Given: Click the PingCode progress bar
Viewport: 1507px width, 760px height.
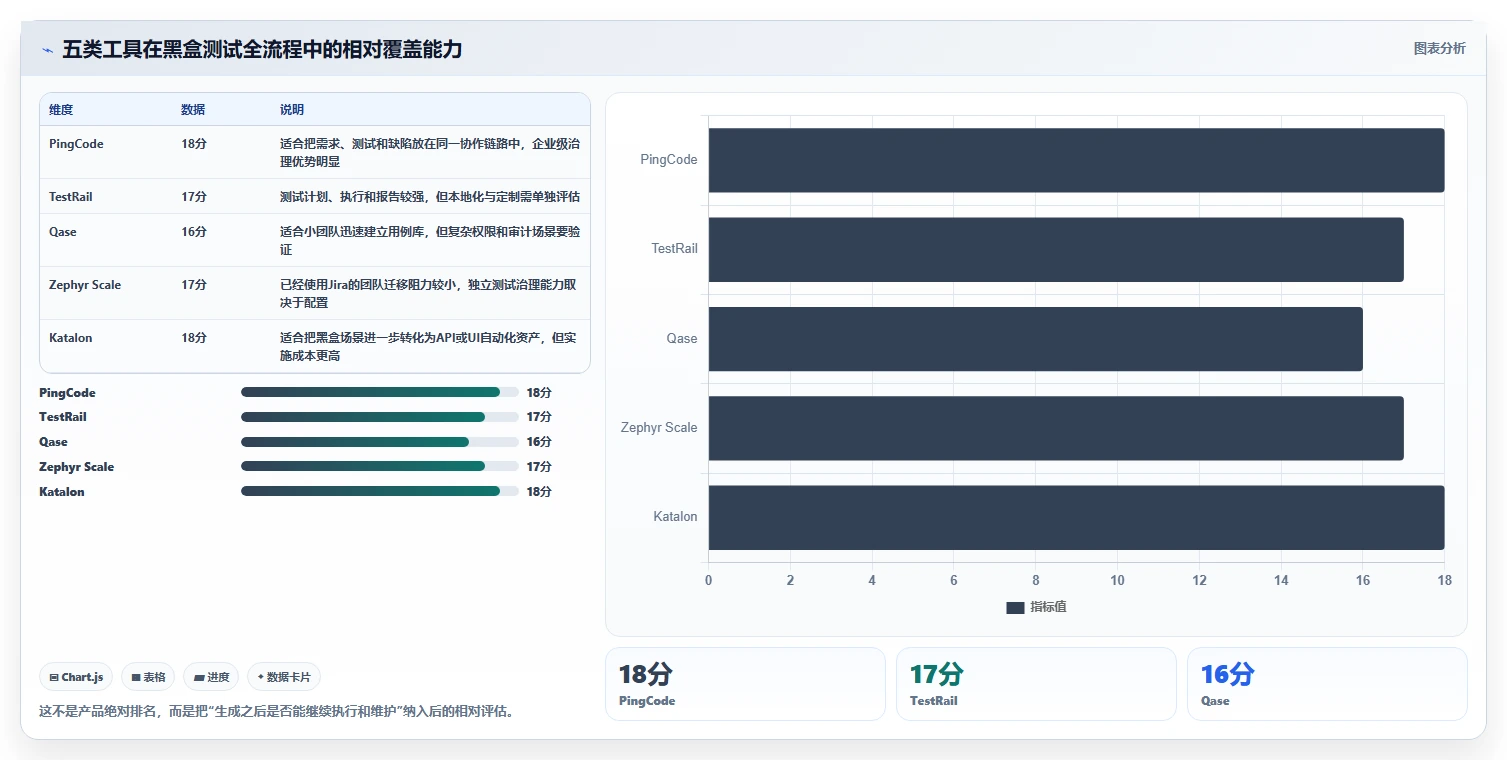Looking at the screenshot, I should pyautogui.click(x=380, y=393).
